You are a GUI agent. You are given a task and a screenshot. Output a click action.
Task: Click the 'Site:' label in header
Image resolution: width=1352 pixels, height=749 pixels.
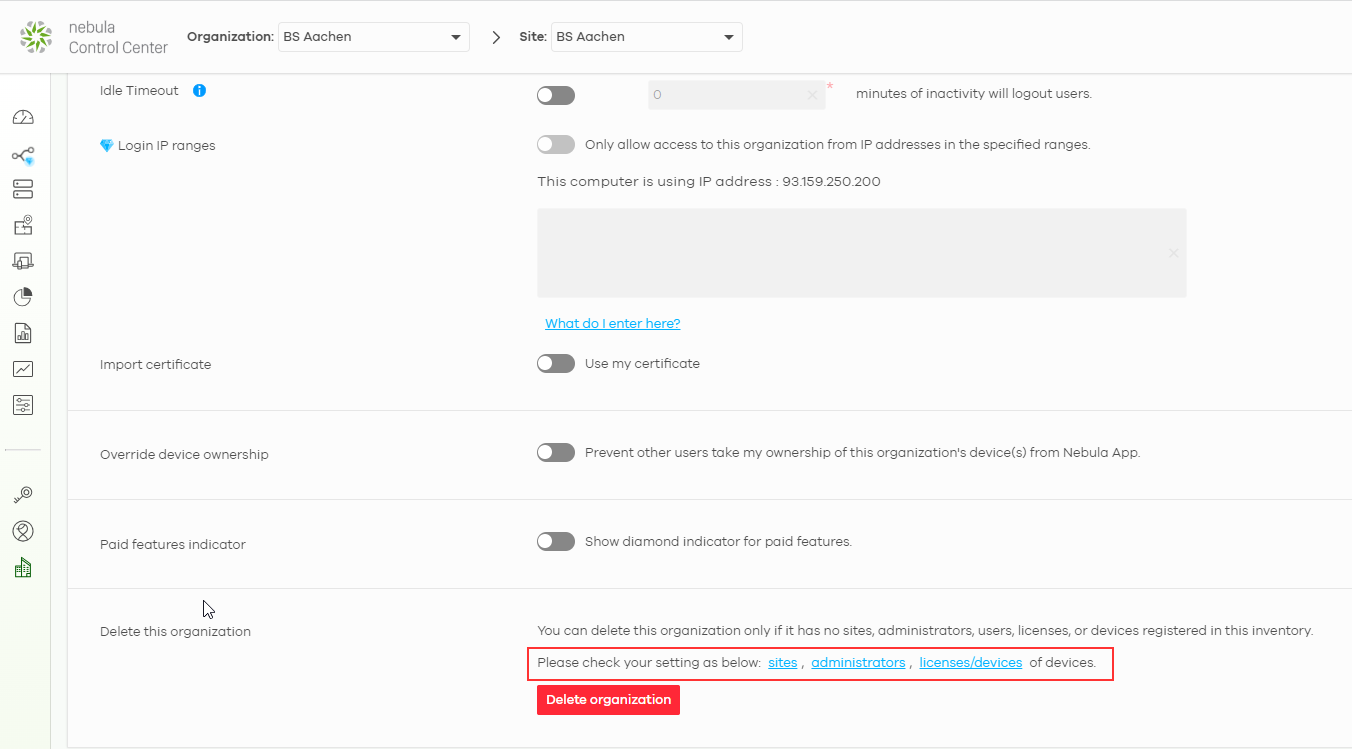point(533,36)
